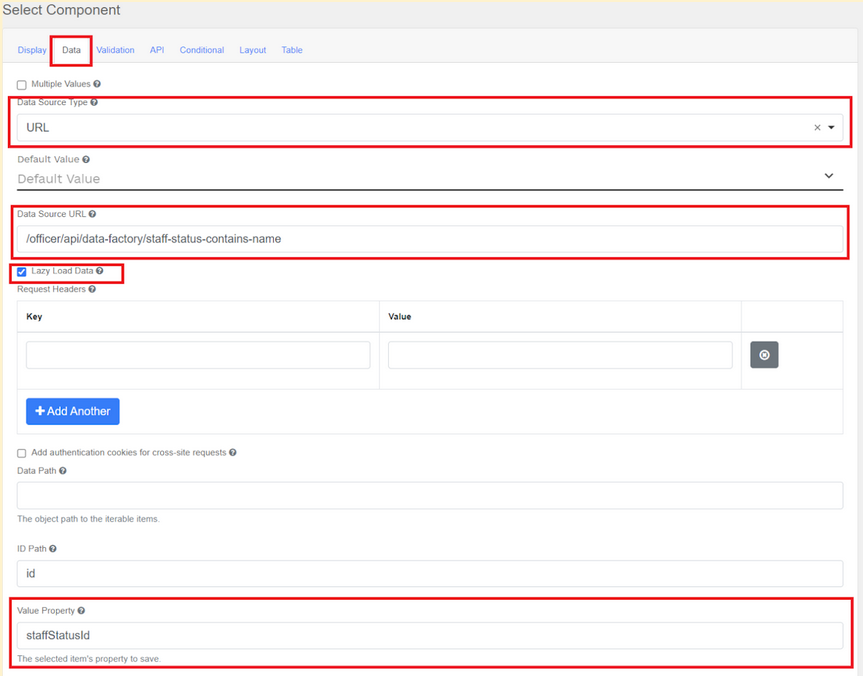The height and width of the screenshot is (676, 863).
Task: Open the Conditional tab
Action: coord(201,50)
